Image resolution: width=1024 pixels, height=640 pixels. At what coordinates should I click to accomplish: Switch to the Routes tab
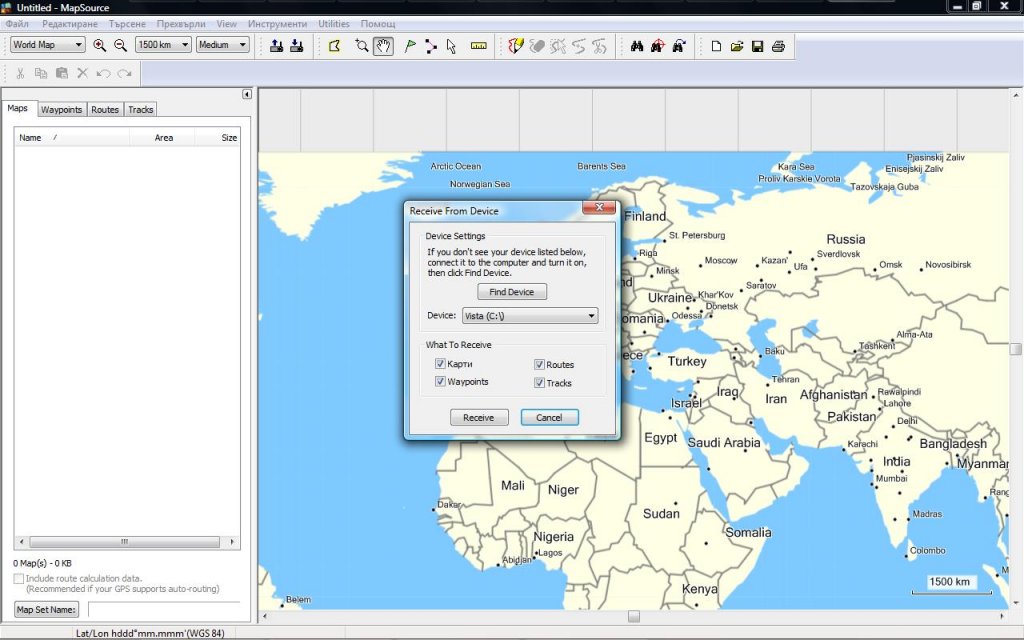pyautogui.click(x=105, y=110)
